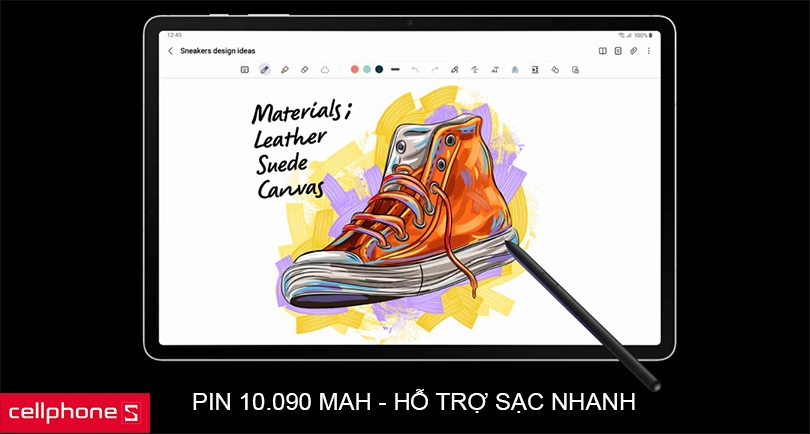Pick the coral red pen color
810x434 pixels.
(x=354, y=69)
